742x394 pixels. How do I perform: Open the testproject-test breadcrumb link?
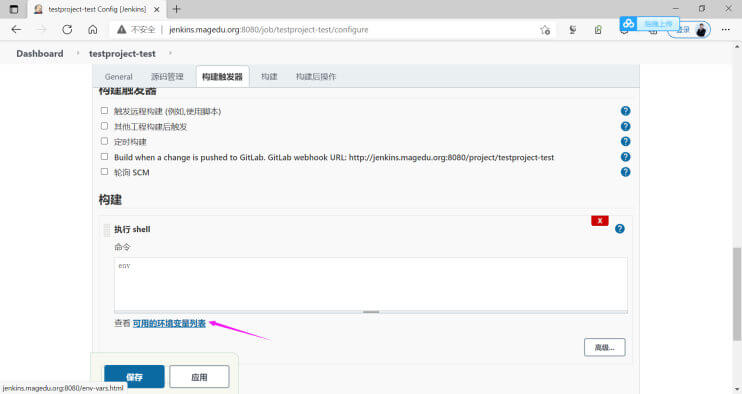[x=122, y=53]
